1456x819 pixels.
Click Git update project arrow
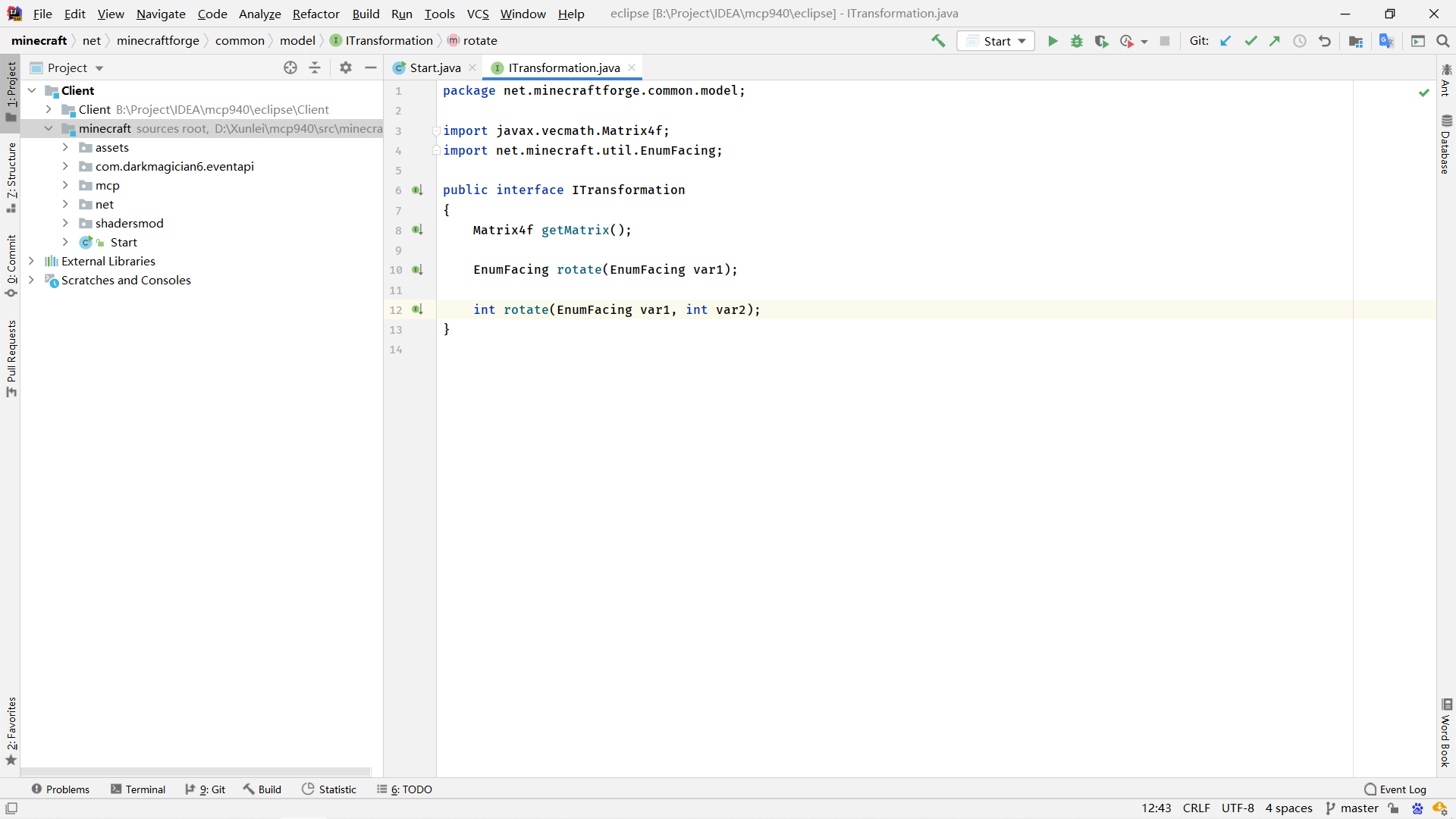tap(1225, 41)
